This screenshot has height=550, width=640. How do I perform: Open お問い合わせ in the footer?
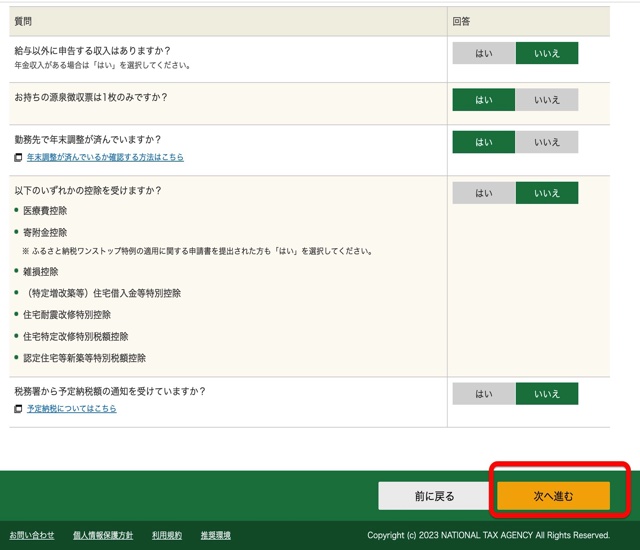tap(32, 535)
